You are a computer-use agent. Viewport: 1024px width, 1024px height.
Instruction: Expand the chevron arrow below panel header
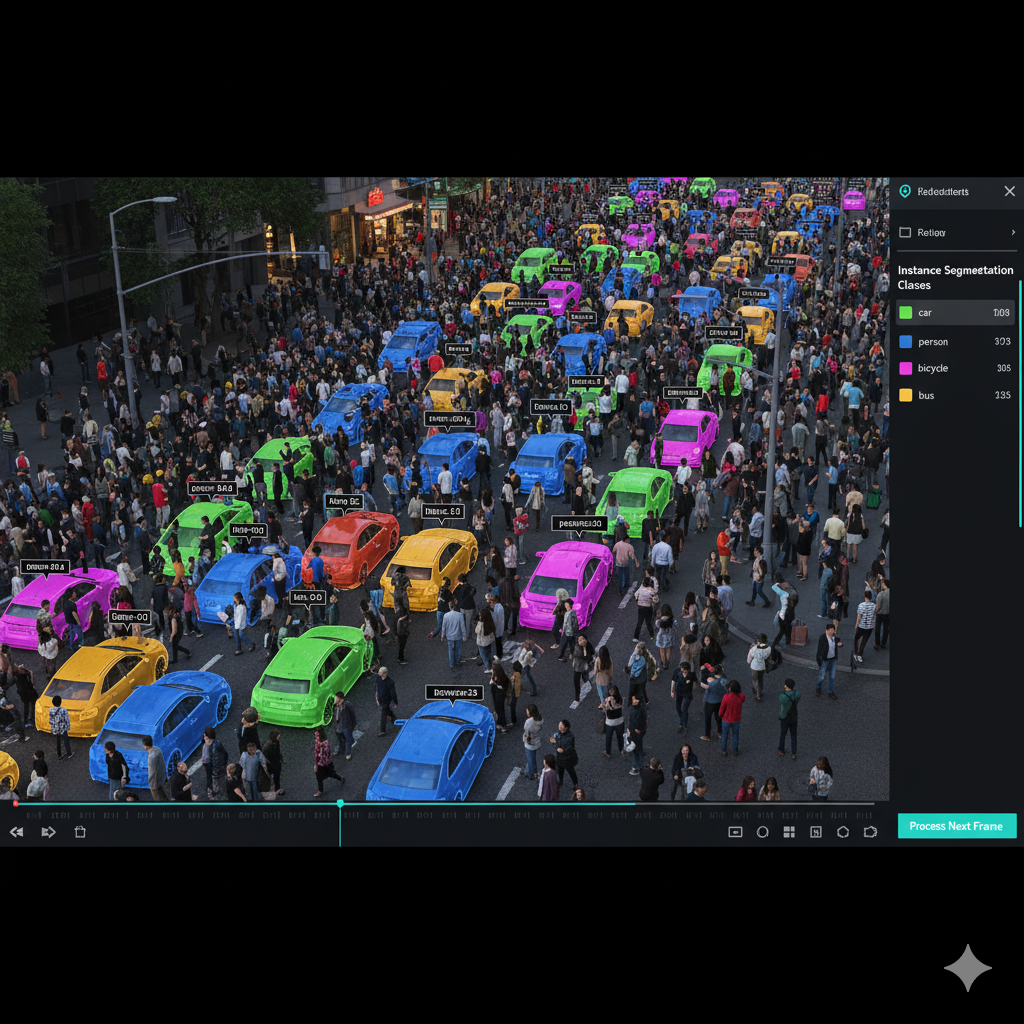(x=1012, y=233)
